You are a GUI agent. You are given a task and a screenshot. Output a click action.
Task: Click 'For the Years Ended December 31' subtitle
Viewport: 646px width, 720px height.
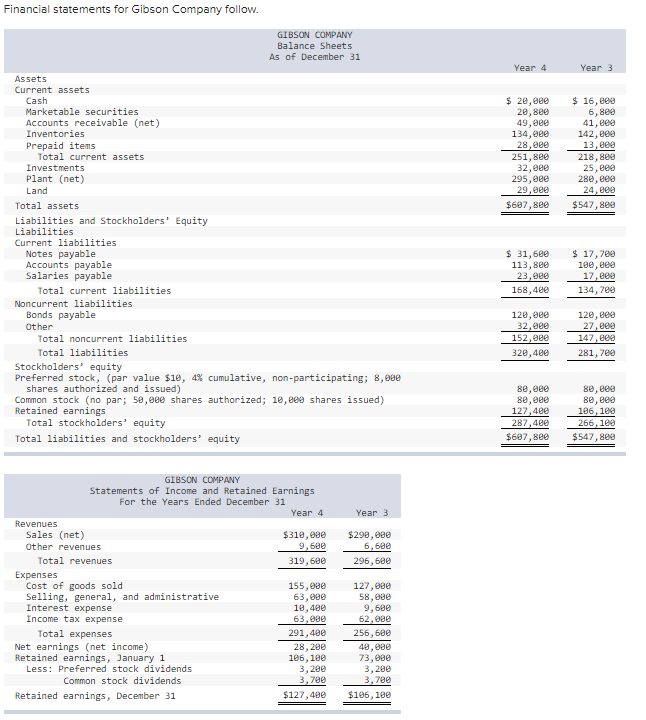point(202,502)
